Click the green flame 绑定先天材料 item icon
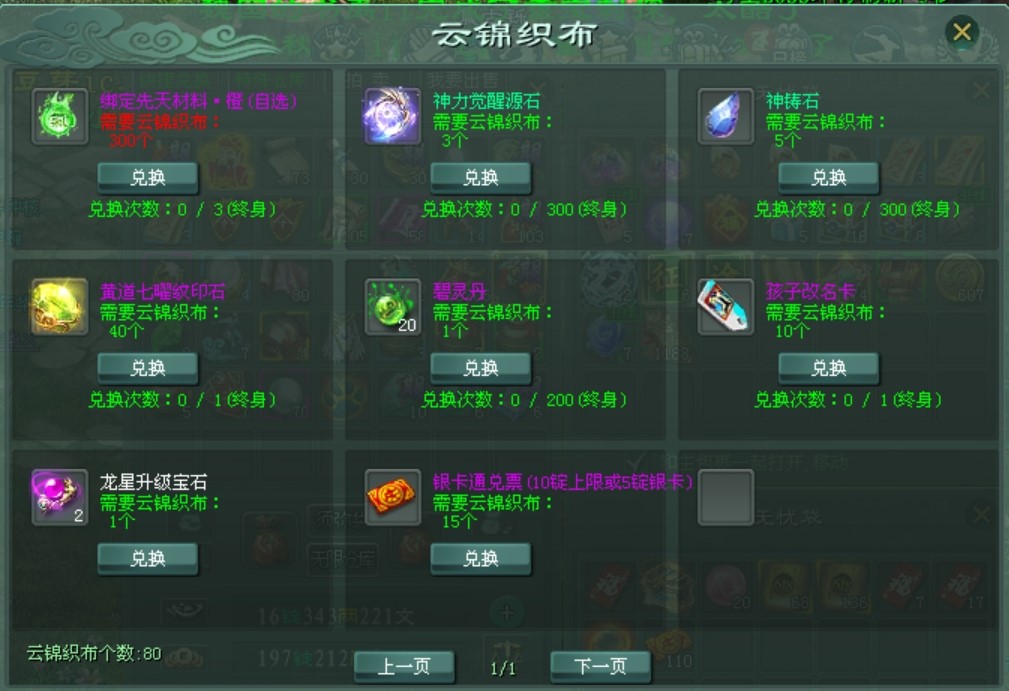The image size is (1009, 691). tap(60, 116)
